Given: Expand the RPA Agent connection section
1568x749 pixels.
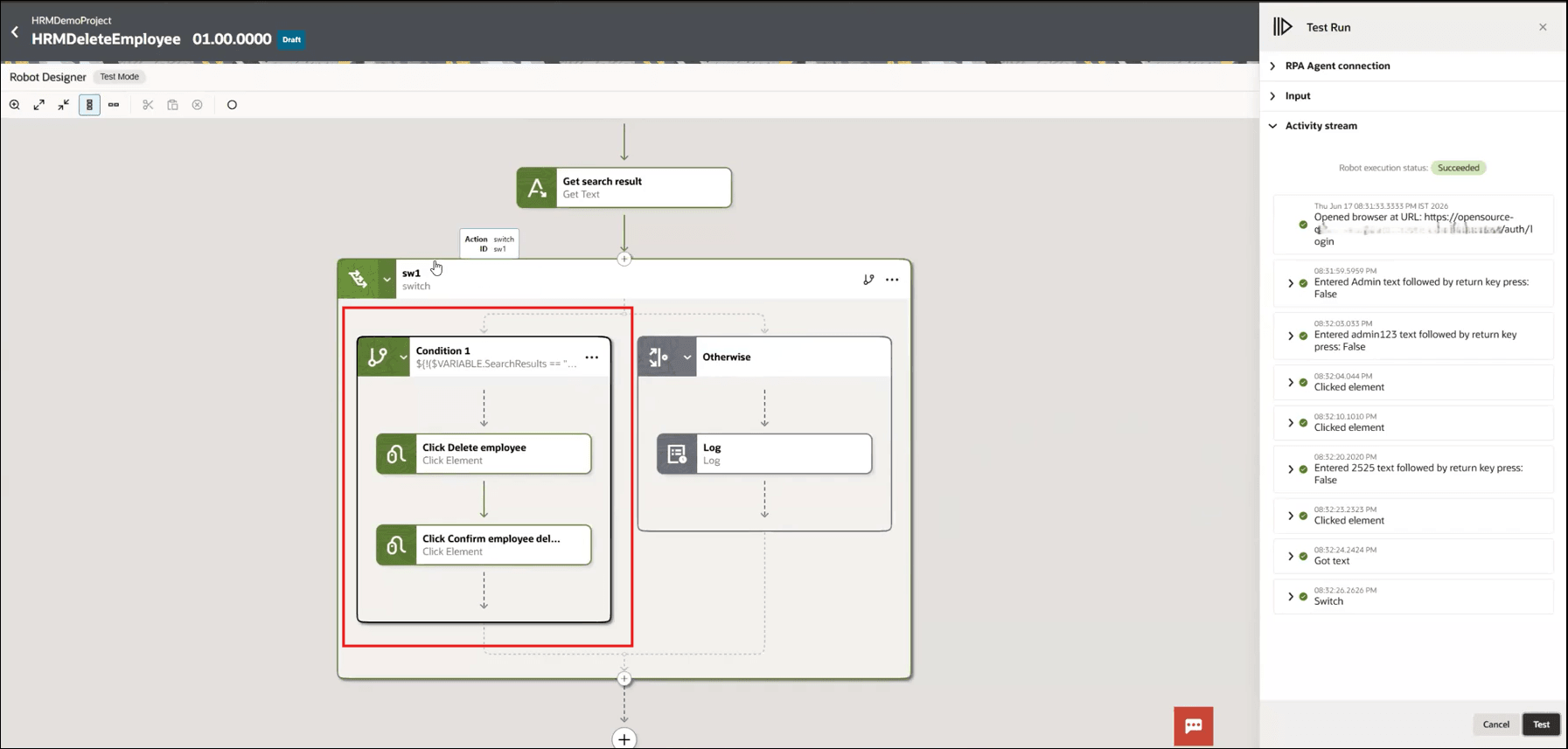Looking at the screenshot, I should pyautogui.click(x=1272, y=66).
